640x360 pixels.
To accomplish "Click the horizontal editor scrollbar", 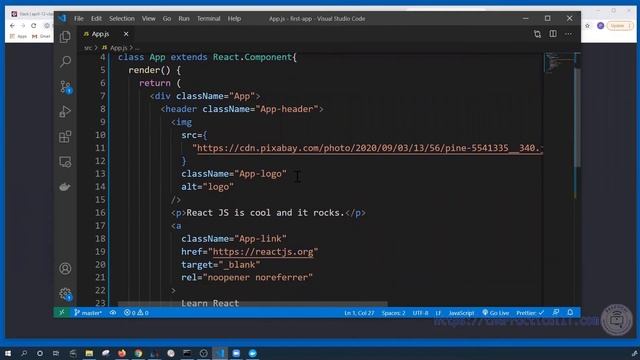I will (253, 304).
